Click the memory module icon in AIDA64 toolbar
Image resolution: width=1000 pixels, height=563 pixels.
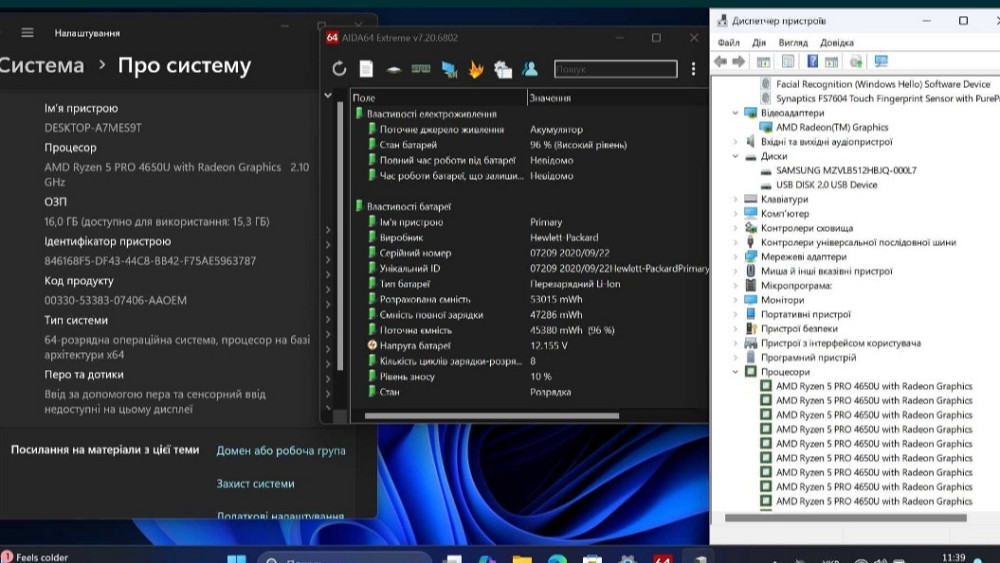[421, 69]
